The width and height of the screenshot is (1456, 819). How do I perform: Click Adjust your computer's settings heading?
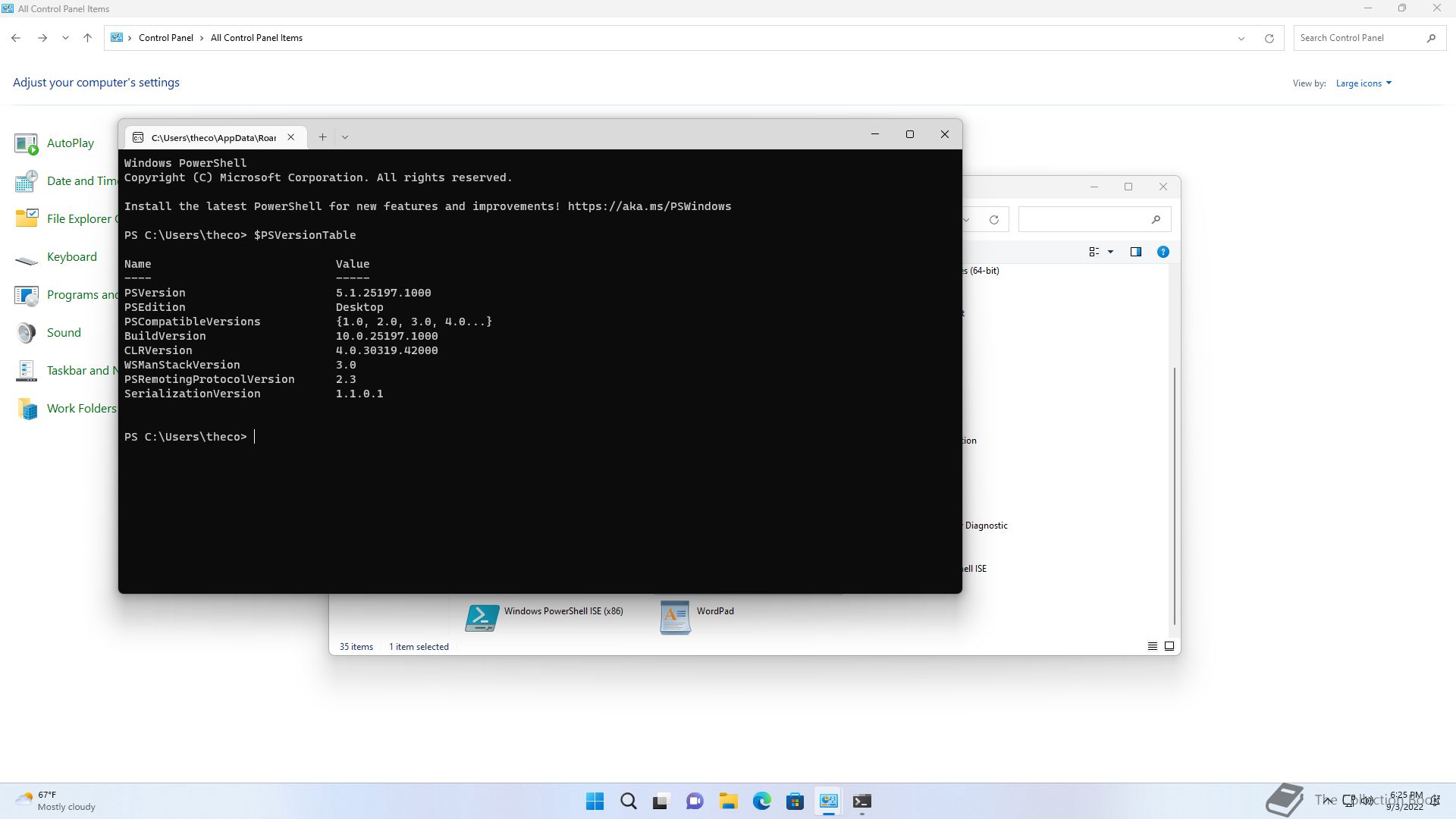pos(96,83)
